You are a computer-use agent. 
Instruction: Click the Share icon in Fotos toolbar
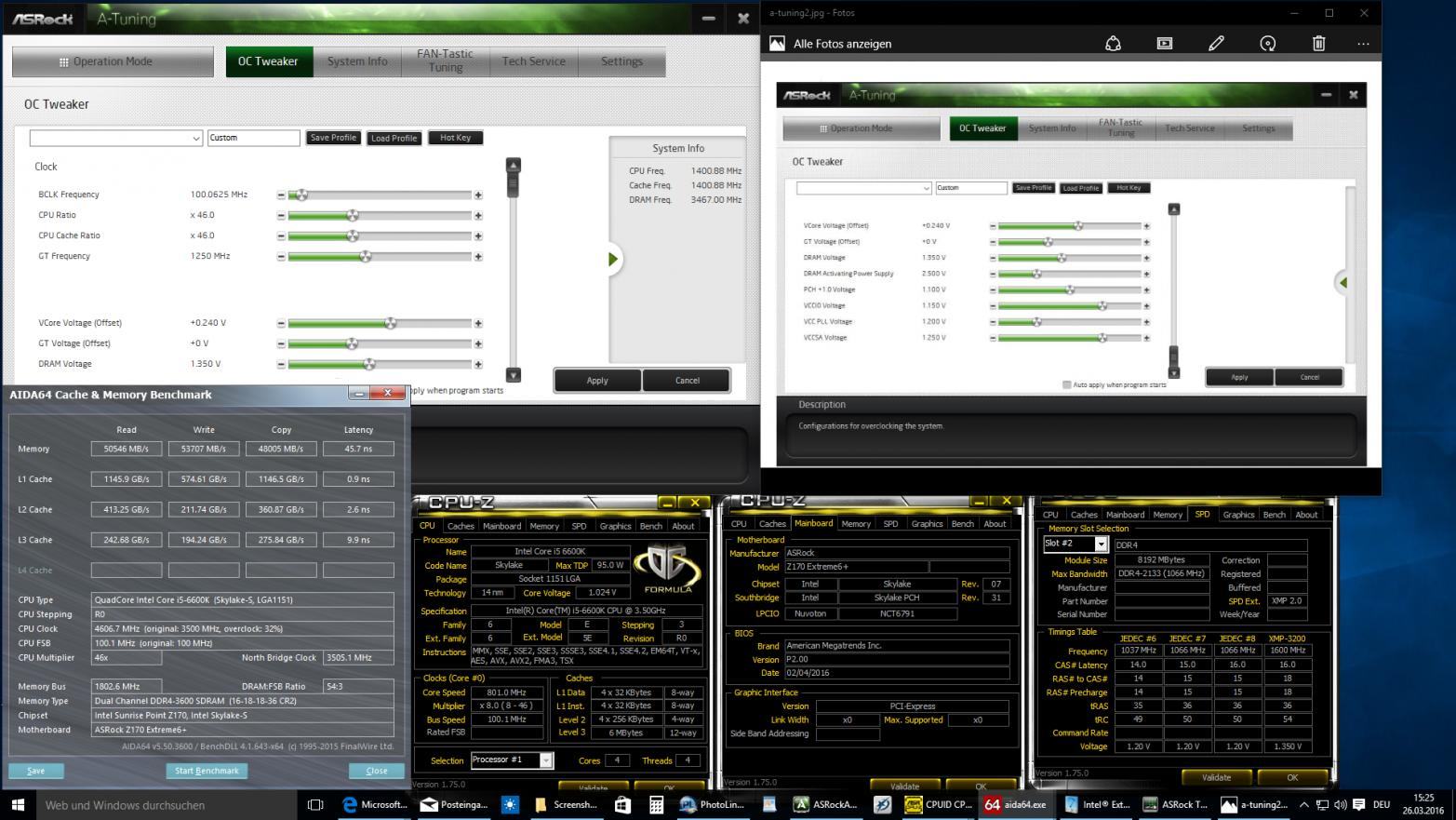pyautogui.click(x=1113, y=43)
